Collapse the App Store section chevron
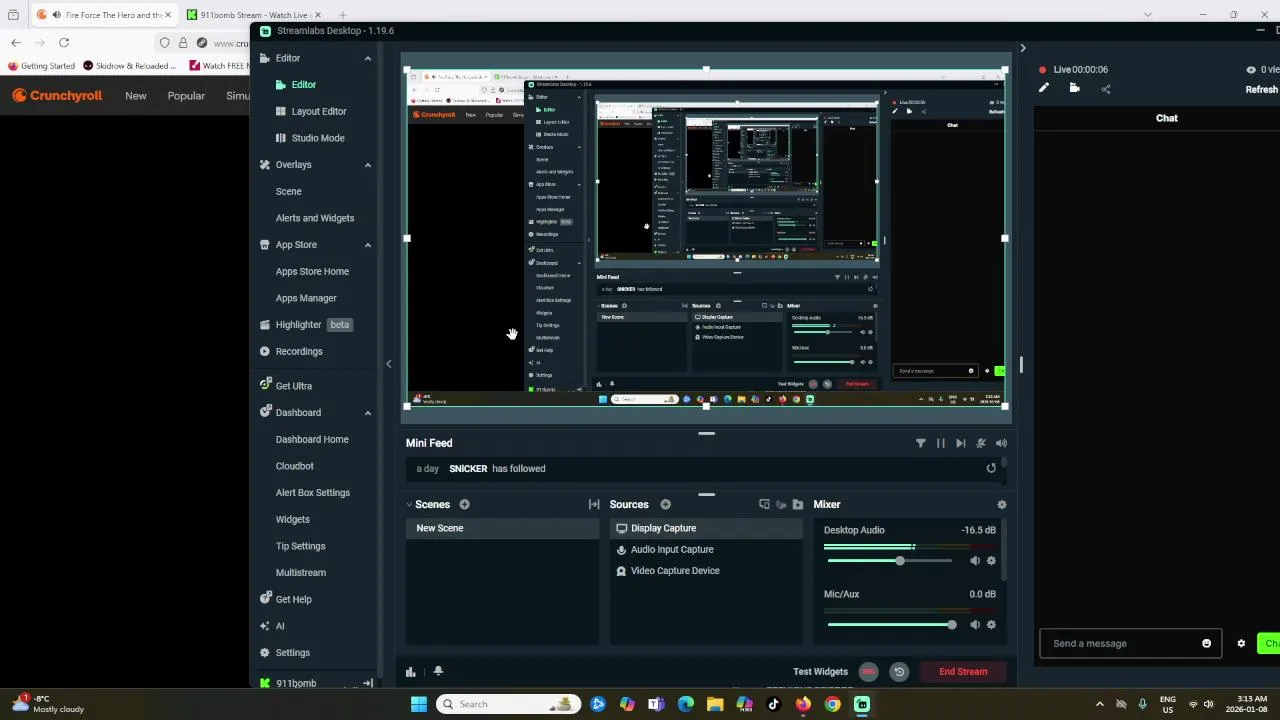Image resolution: width=1280 pixels, height=720 pixels. (x=367, y=245)
